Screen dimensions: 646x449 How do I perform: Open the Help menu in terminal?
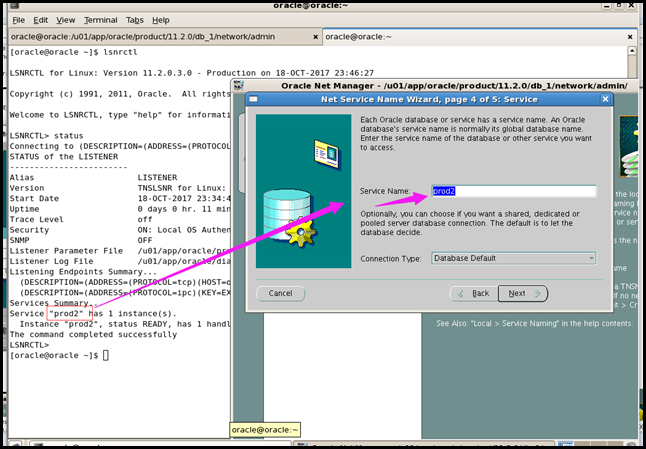click(161, 20)
